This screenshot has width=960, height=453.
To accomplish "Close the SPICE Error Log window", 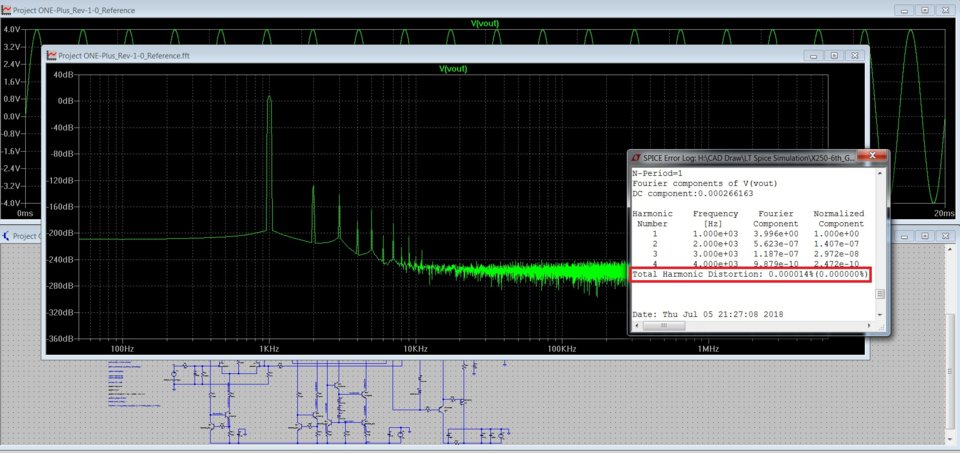I will (872, 157).
